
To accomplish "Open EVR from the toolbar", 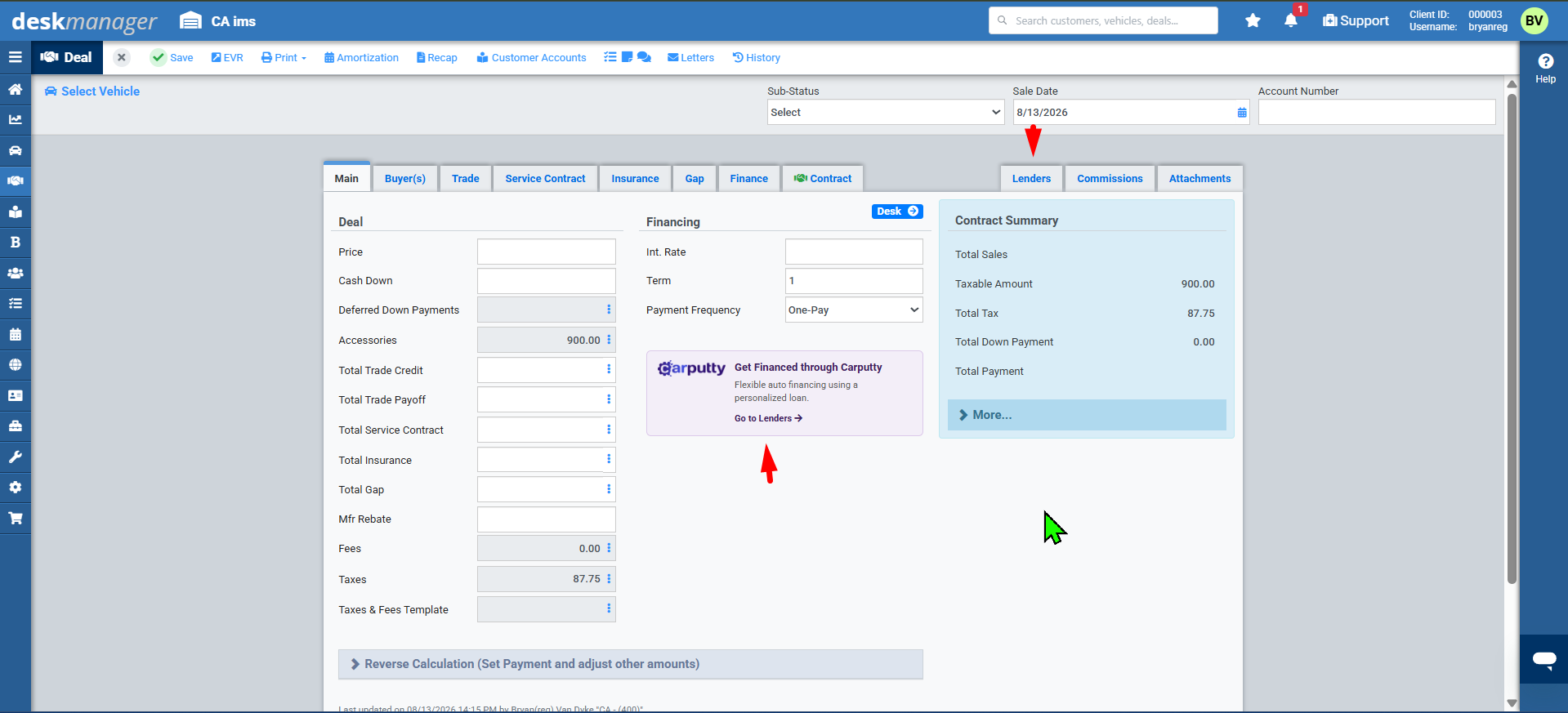I will coord(227,57).
